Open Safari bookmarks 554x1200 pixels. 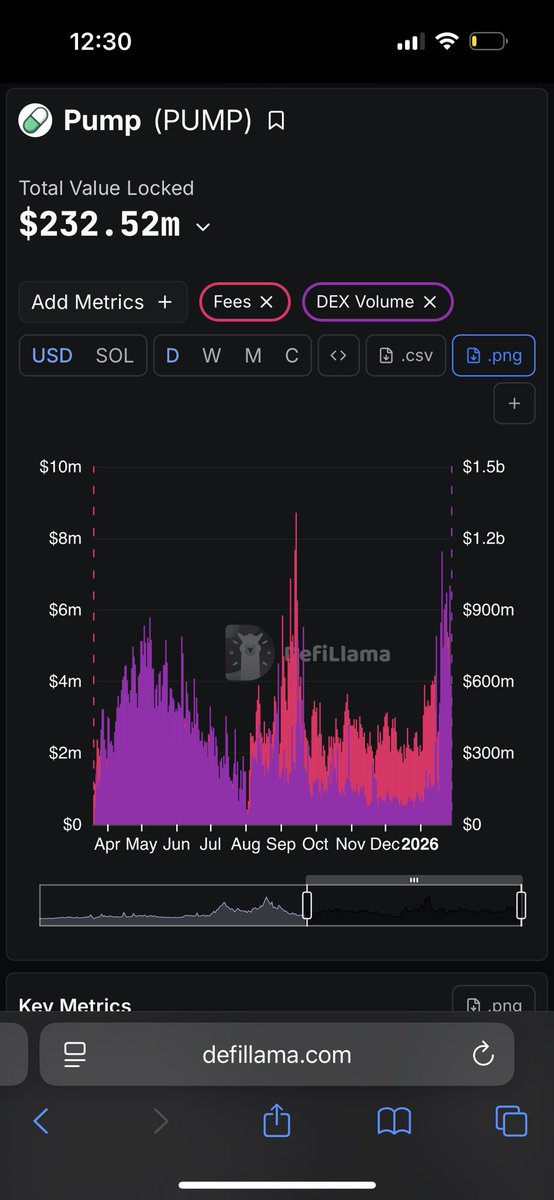[395, 1122]
